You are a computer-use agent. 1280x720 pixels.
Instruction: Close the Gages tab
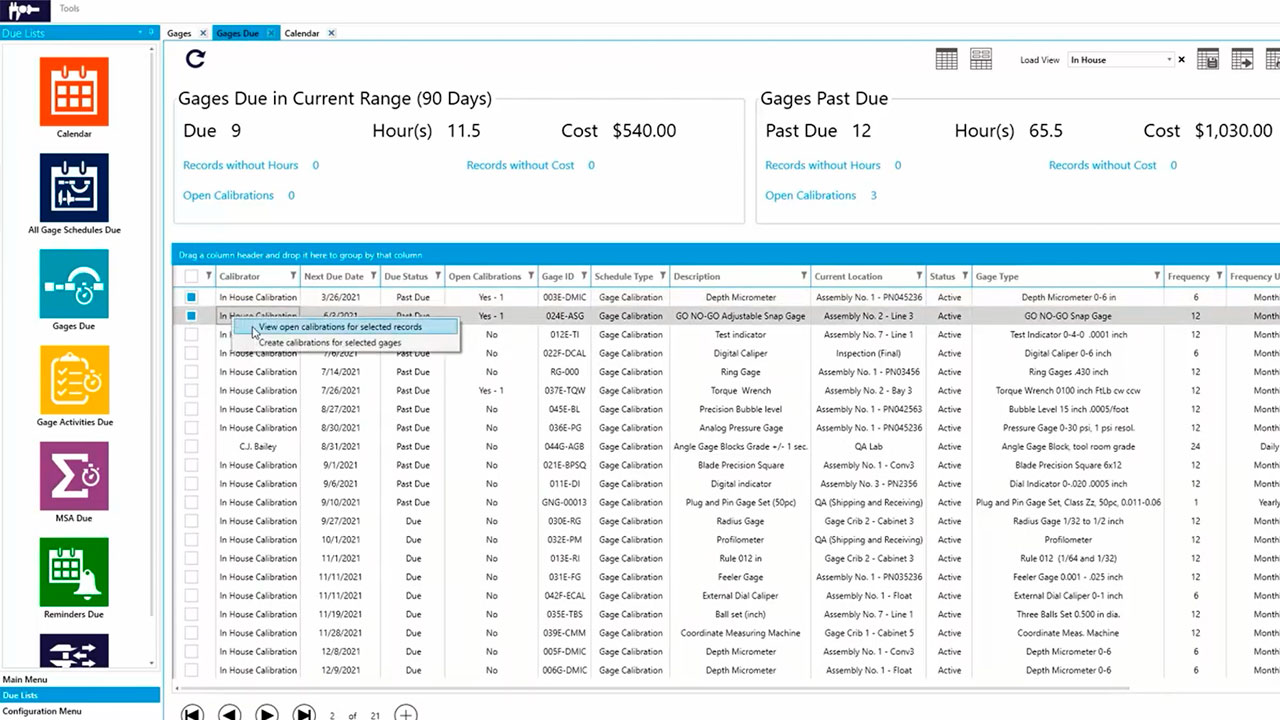[x=203, y=33]
